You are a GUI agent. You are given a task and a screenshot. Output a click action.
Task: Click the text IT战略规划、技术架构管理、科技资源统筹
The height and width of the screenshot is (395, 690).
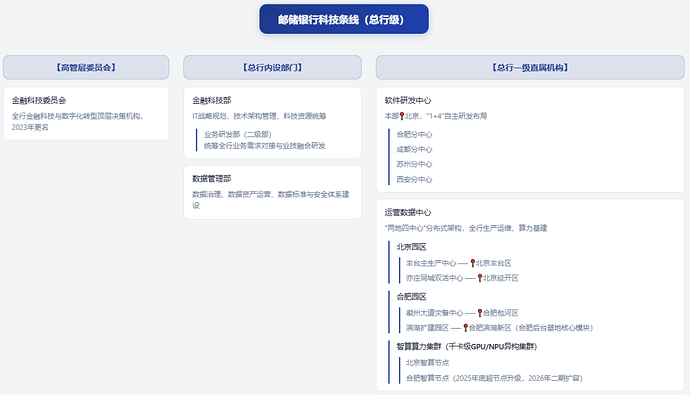click(x=259, y=116)
